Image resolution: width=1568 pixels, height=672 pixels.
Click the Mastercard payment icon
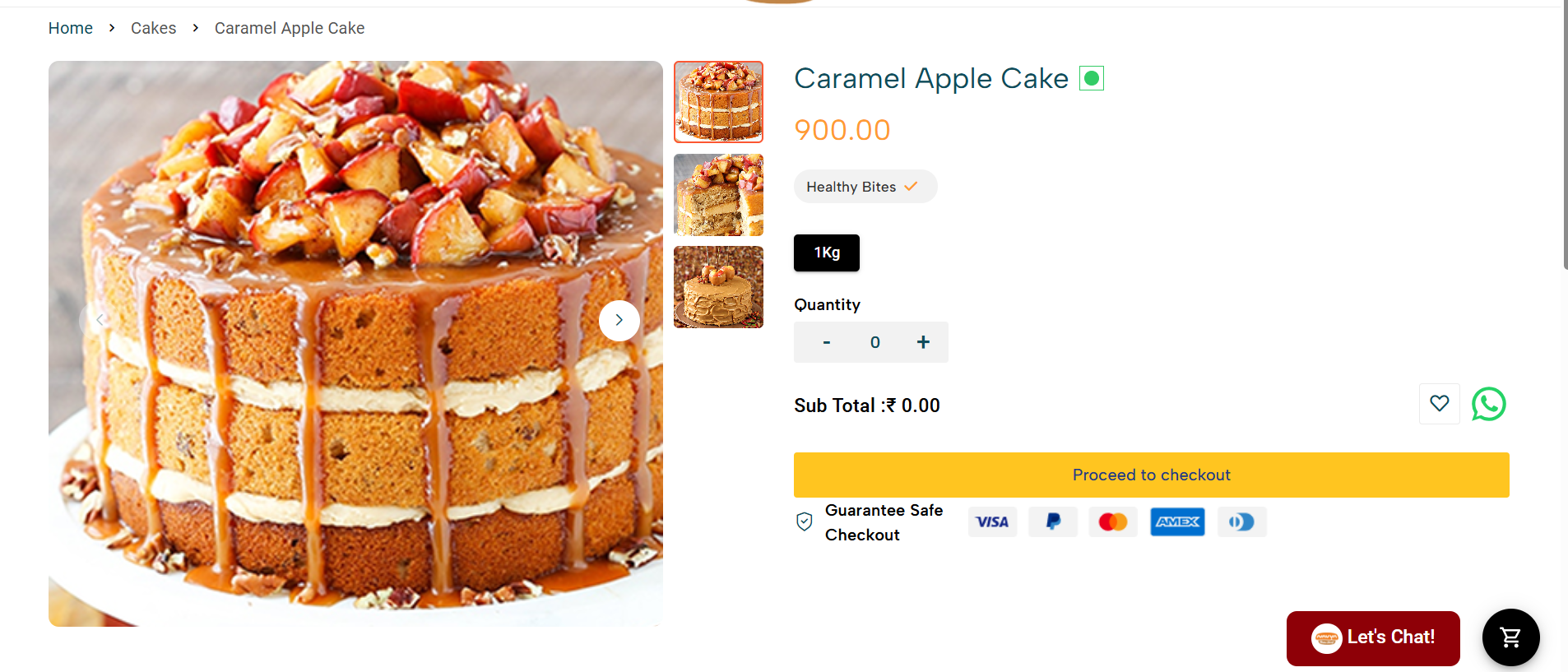point(1113,521)
